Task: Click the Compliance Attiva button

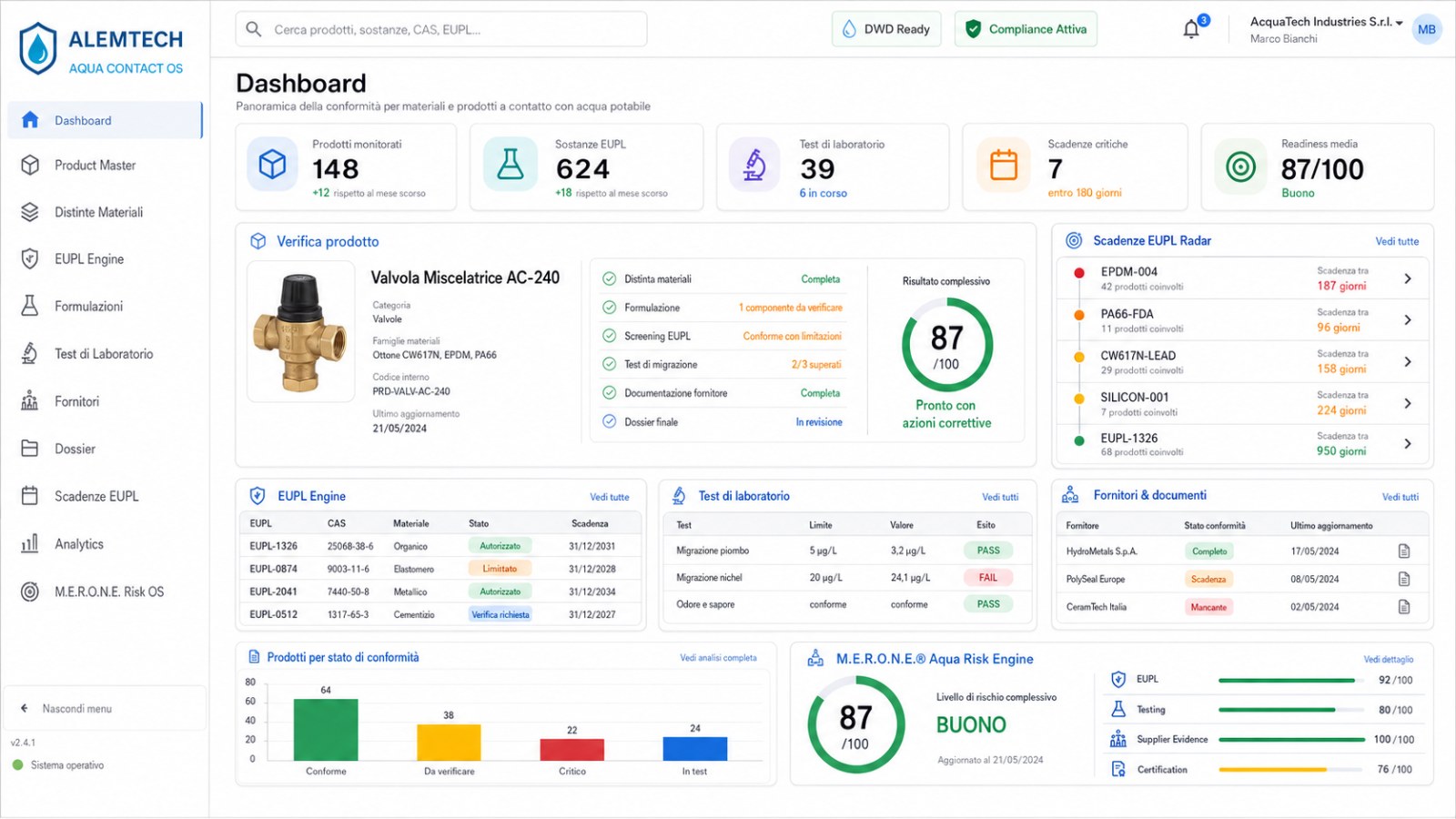Action: [1026, 29]
